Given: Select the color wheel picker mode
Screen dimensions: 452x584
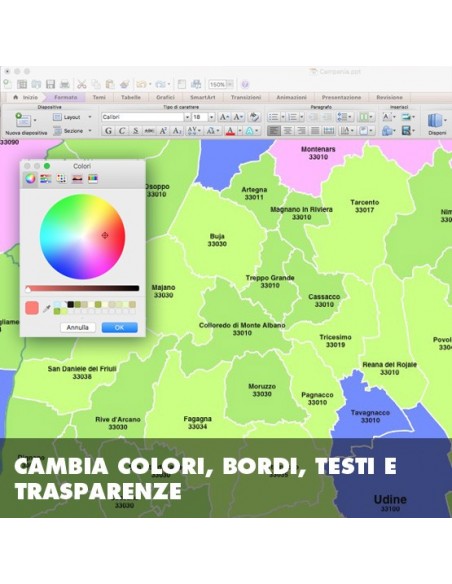Looking at the screenshot, I should [31, 178].
